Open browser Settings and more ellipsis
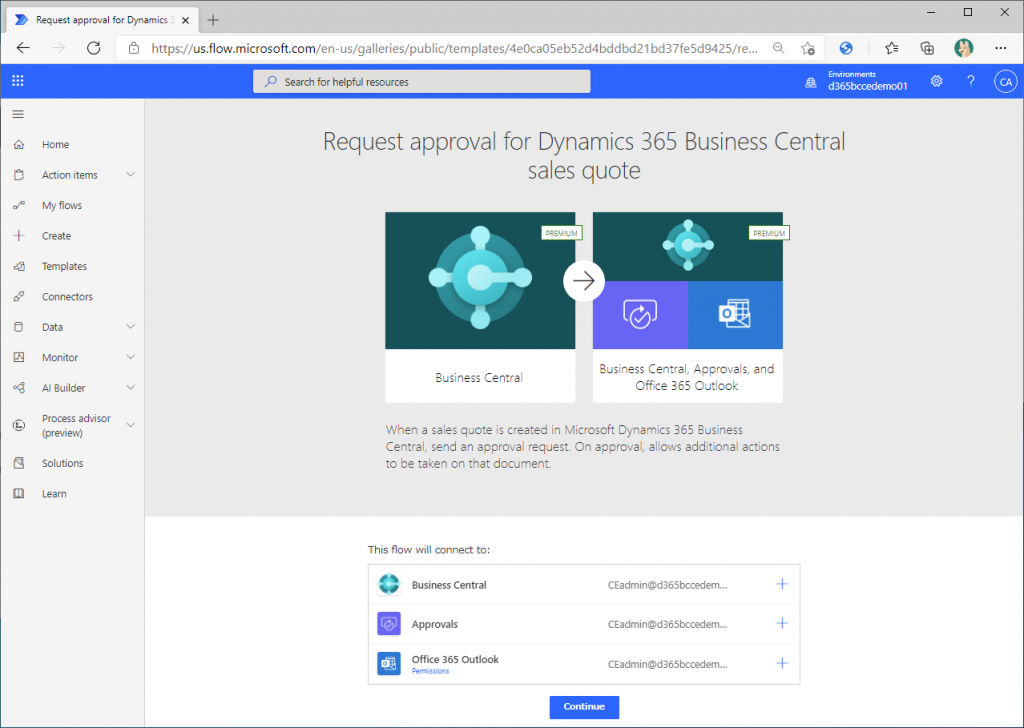 click(x=1000, y=48)
